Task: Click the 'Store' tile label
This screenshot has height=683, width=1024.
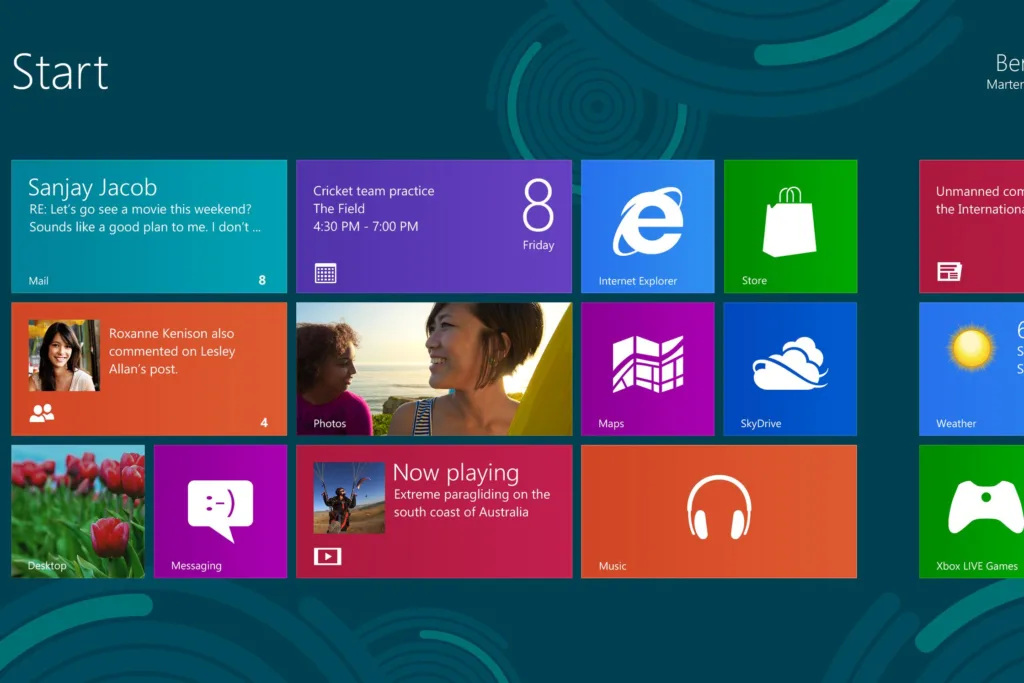Action: 754,281
